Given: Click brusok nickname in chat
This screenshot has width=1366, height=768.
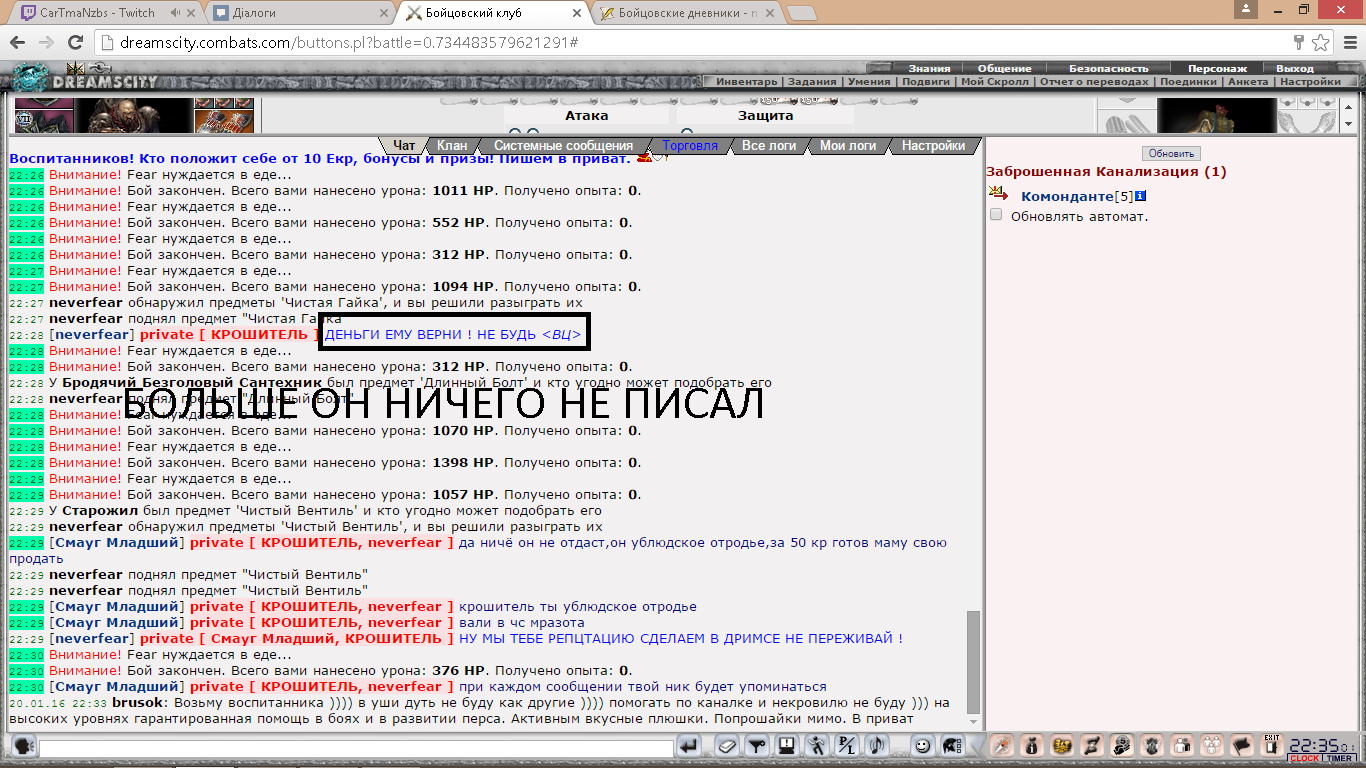Looking at the screenshot, I should [137, 703].
